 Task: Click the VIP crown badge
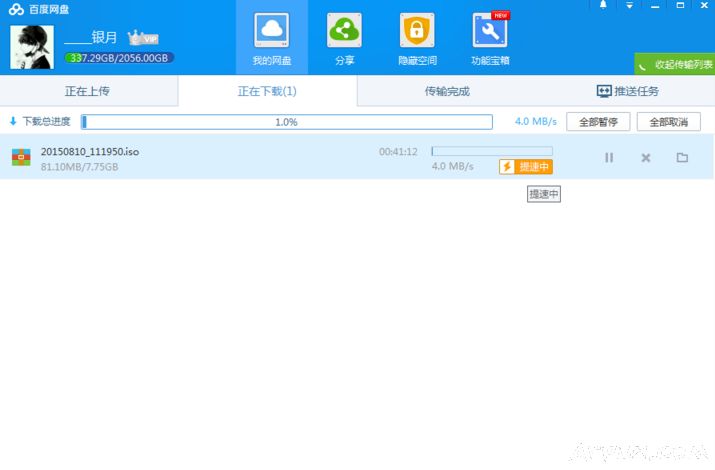point(143,38)
